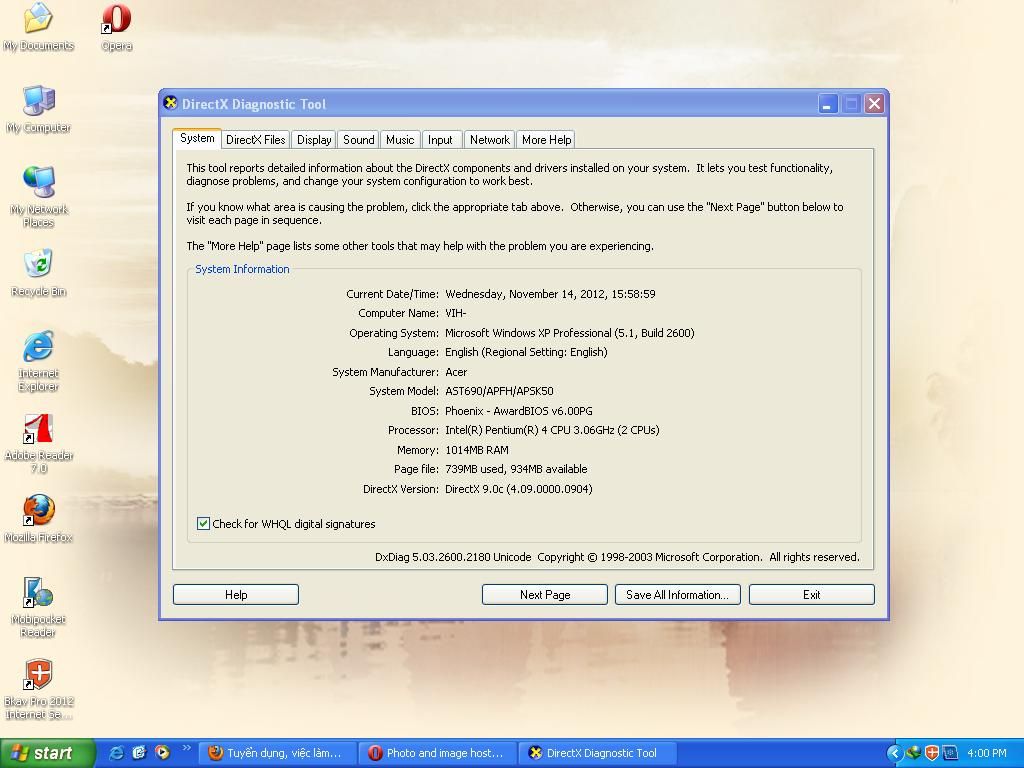The height and width of the screenshot is (768, 1024).
Task: Exit the DirectX Diagnostic Tool
Action: [811, 594]
